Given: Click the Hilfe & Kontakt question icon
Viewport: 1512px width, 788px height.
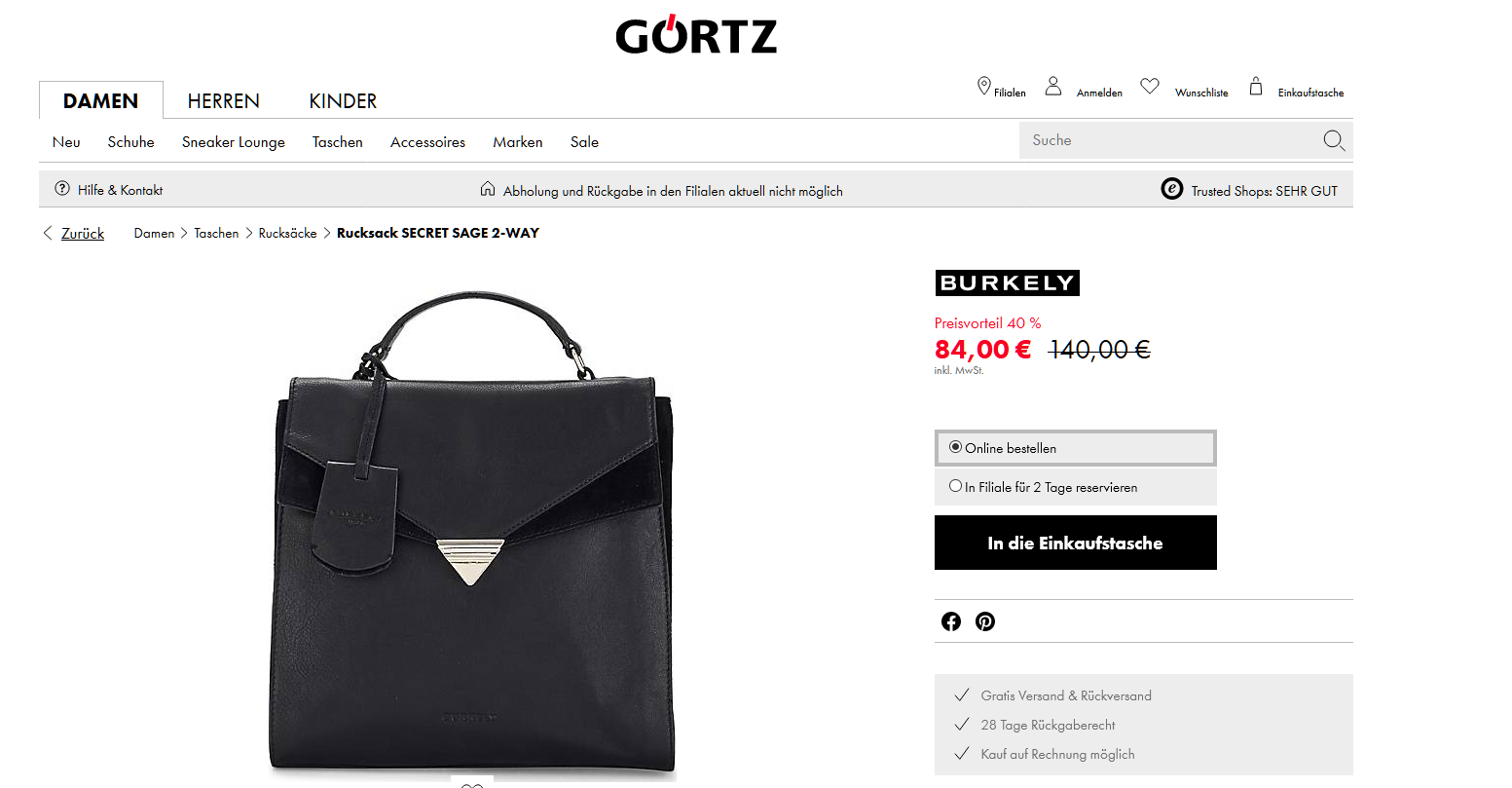Looking at the screenshot, I should click(x=62, y=189).
